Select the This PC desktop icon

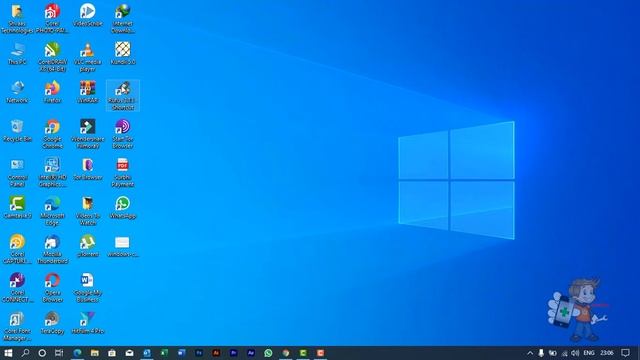[17, 53]
